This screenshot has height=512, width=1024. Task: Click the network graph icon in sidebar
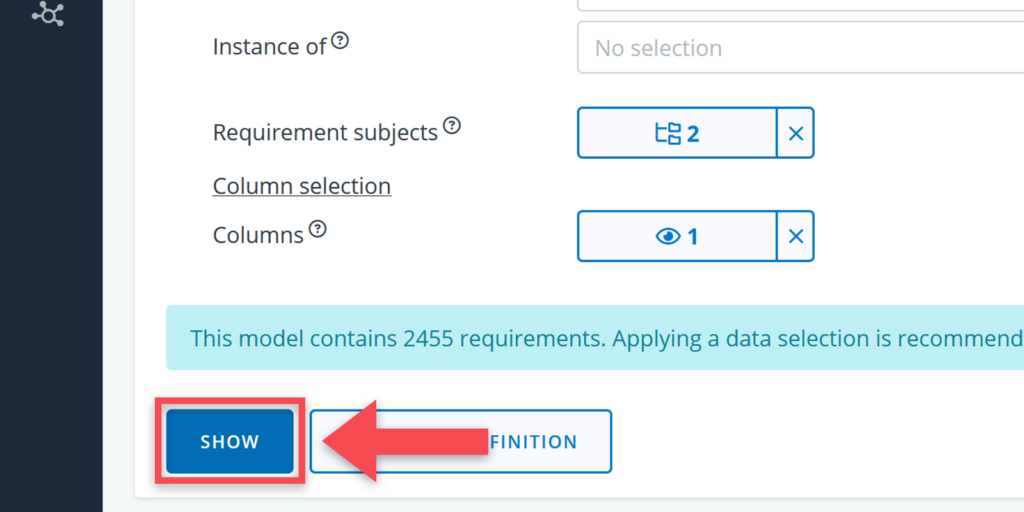pos(47,14)
